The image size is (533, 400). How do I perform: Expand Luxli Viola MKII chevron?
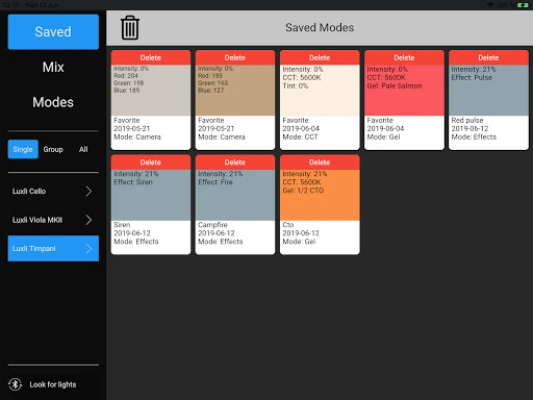89,220
